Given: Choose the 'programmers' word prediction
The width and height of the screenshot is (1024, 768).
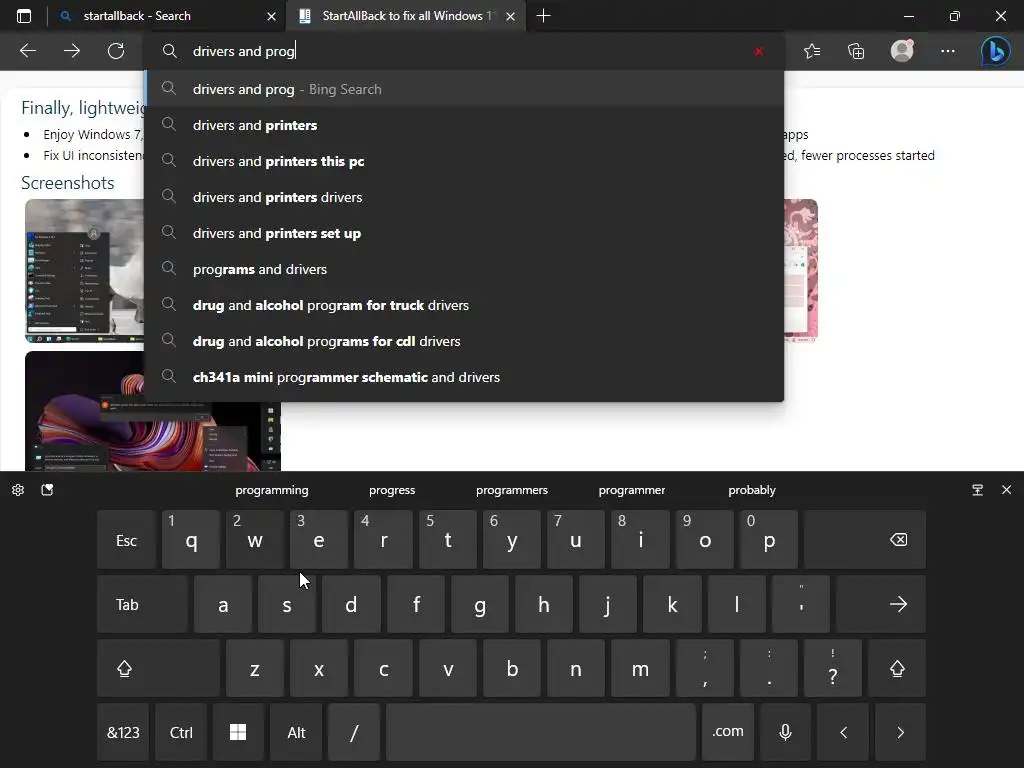Looking at the screenshot, I should tap(512, 490).
